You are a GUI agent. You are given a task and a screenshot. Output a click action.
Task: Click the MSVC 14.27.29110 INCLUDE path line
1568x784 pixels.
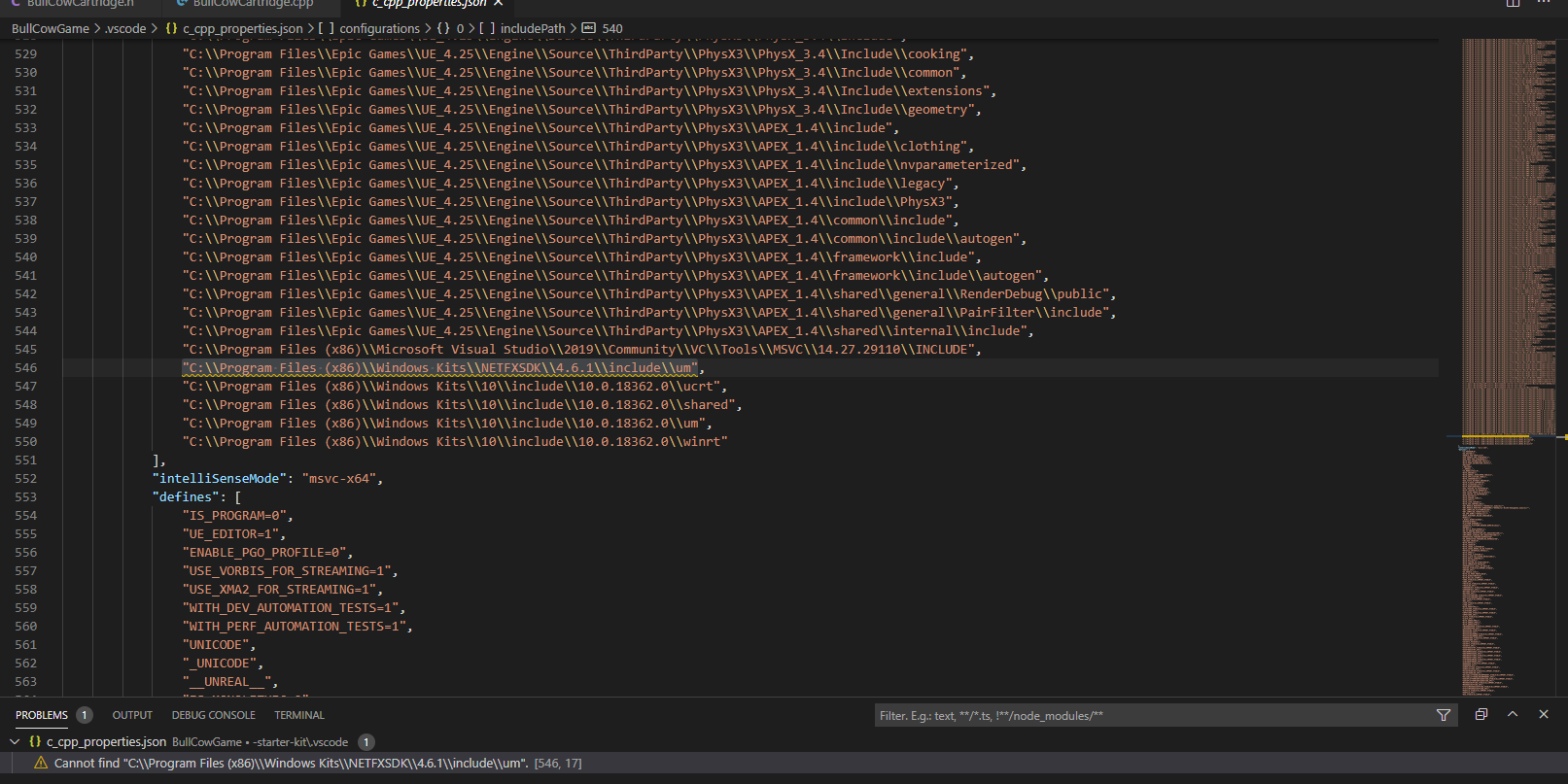[x=578, y=350]
